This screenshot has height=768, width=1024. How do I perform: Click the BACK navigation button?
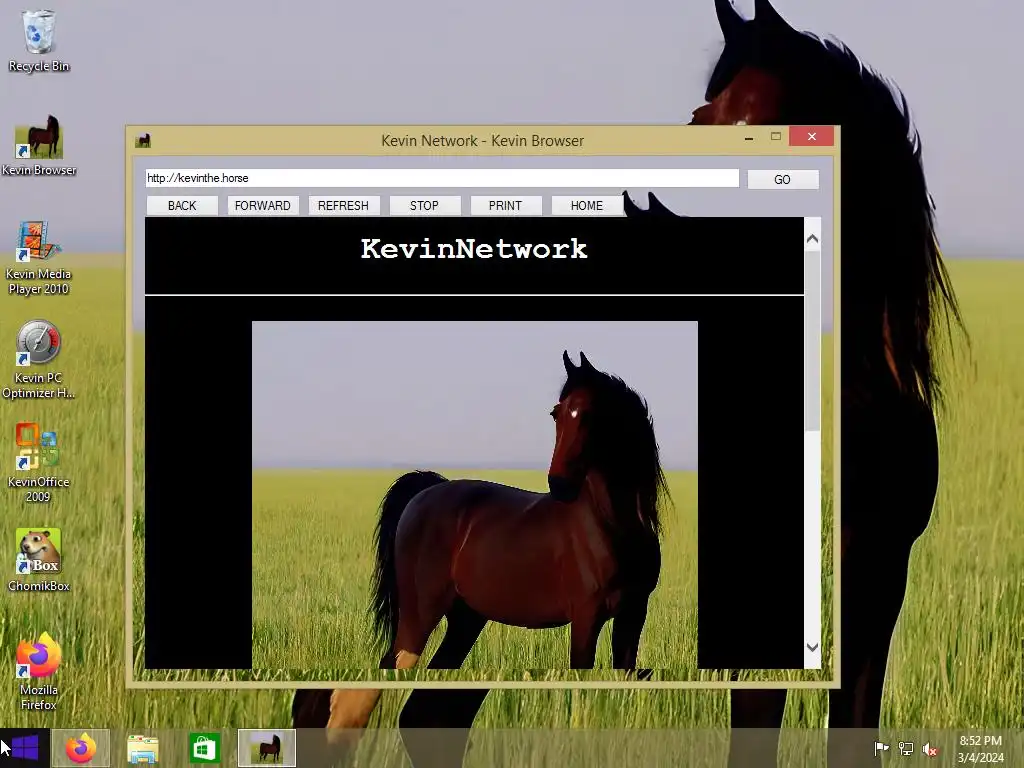coord(182,206)
